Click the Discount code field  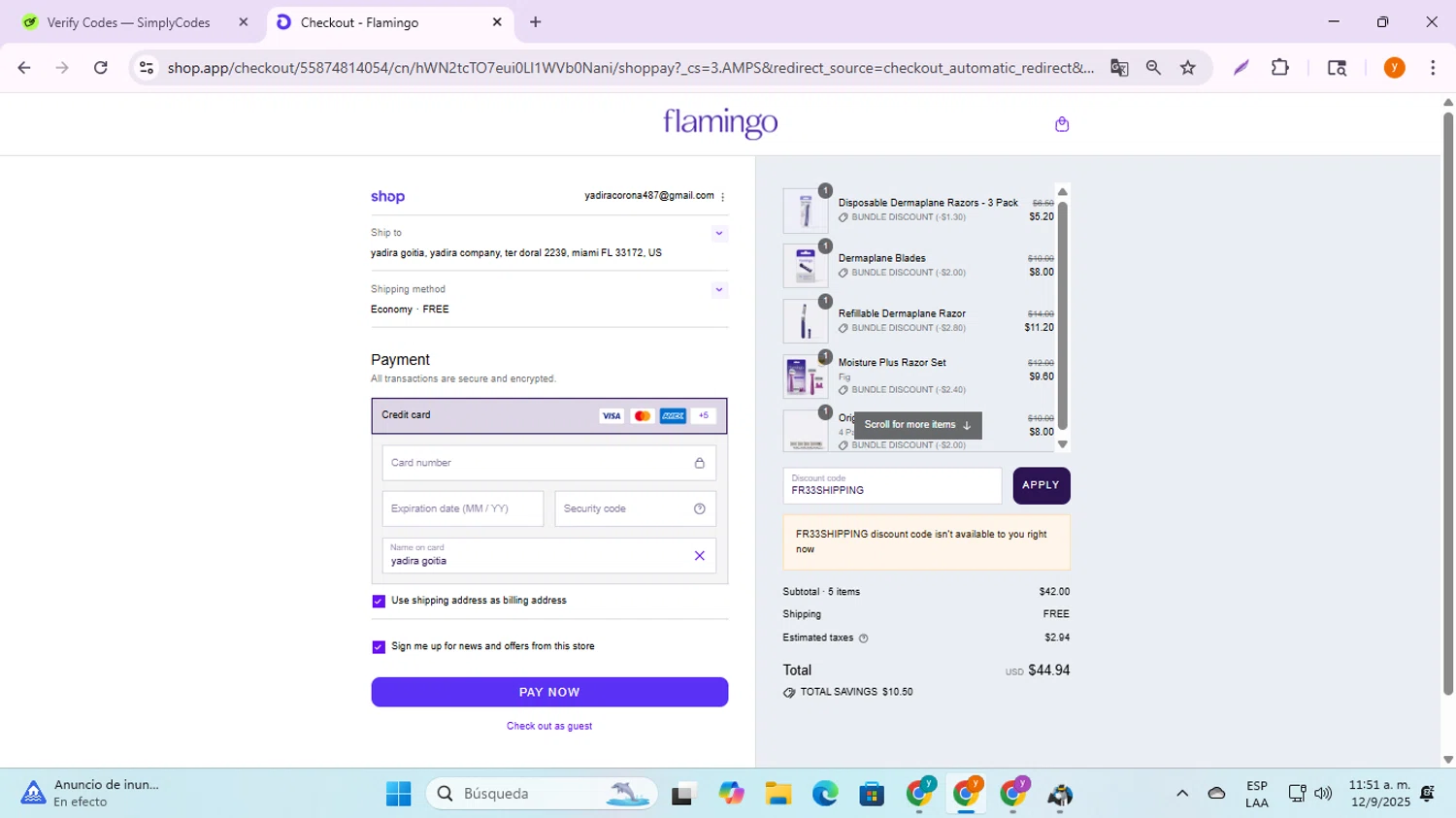892,485
